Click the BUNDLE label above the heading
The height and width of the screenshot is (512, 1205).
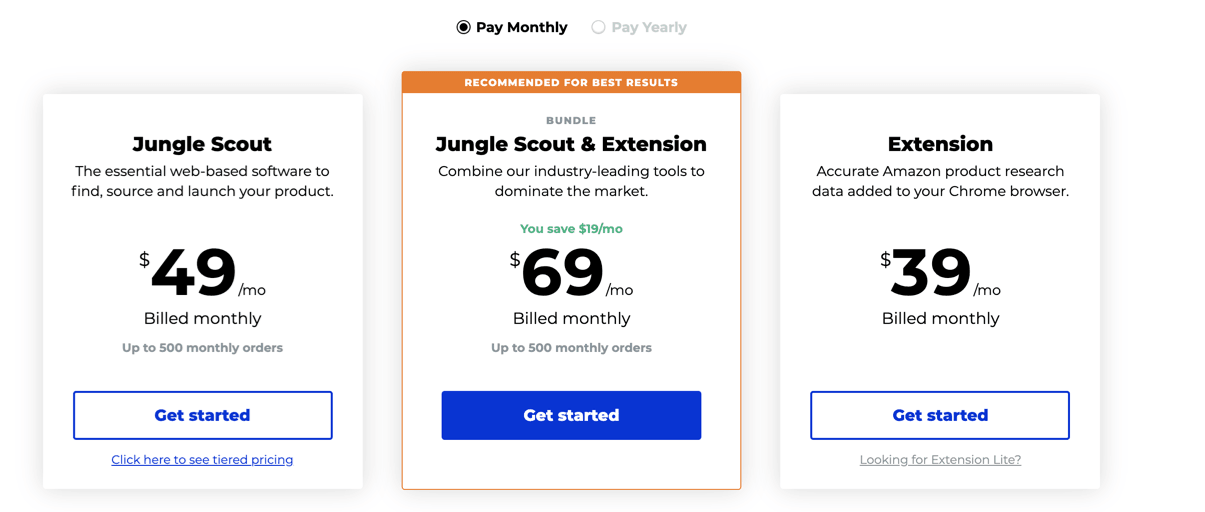tap(571, 120)
